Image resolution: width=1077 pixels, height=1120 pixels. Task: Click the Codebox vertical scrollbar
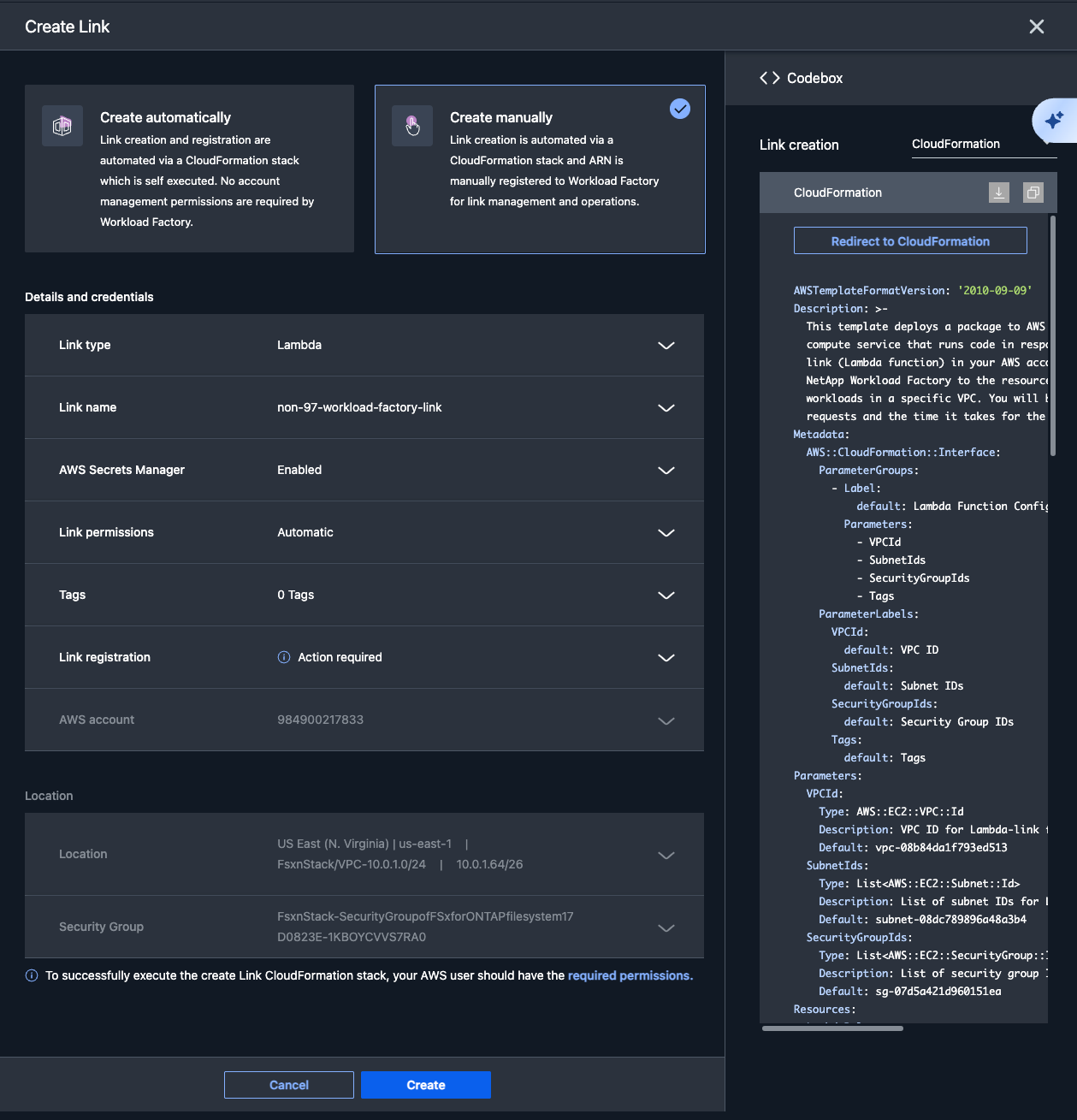1052,335
